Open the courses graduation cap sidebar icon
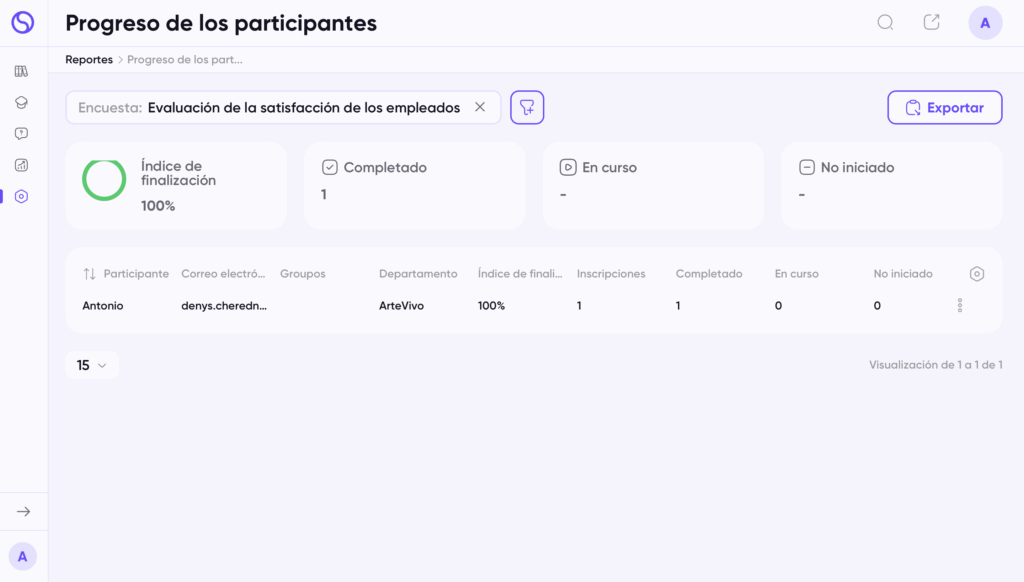 pyautogui.click(x=22, y=103)
